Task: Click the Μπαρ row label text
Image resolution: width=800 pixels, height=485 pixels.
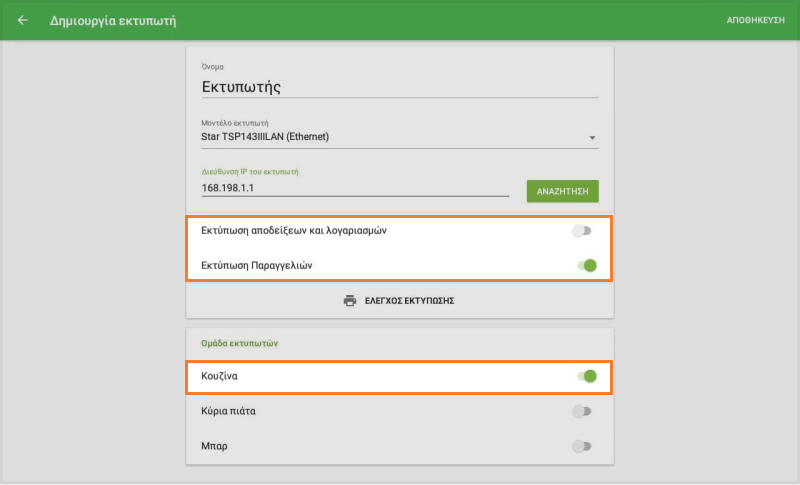Action: [214, 446]
